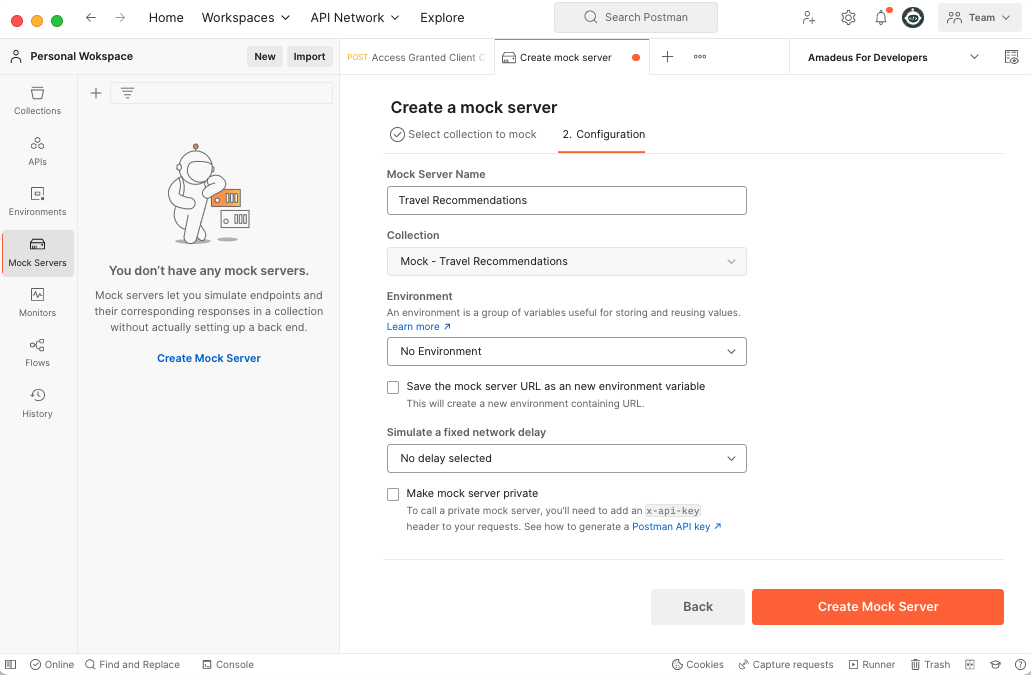Open the History sidebar panel
This screenshot has height=675, width=1031.
pos(37,404)
